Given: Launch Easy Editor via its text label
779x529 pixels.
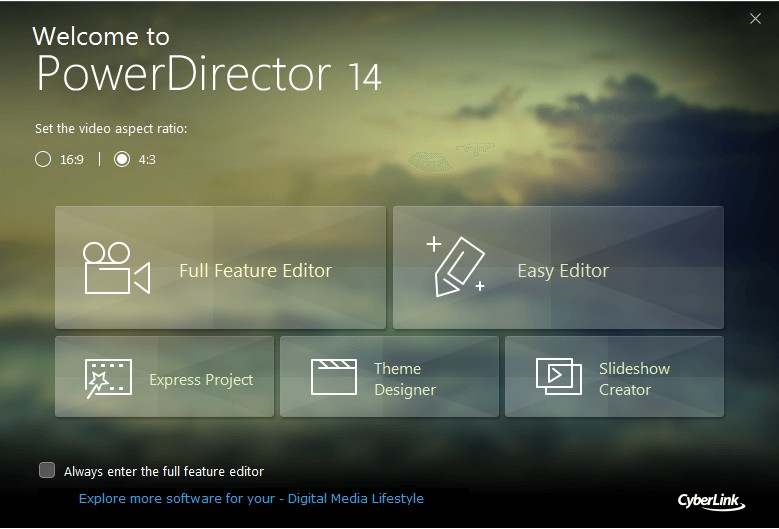Looking at the screenshot, I should click(563, 270).
